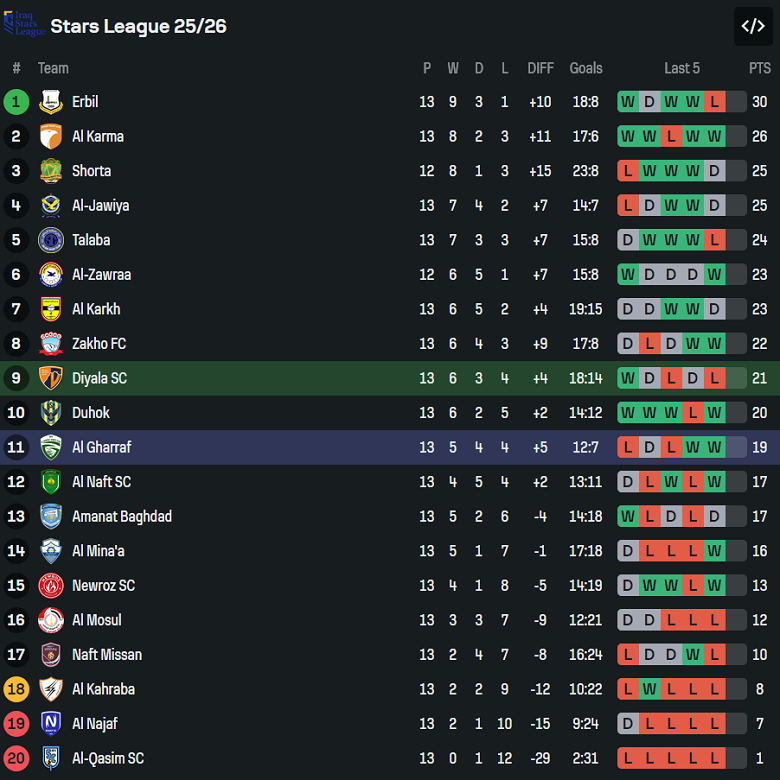Click the Diyala SC club crest
The height and width of the screenshot is (780, 780).
click(51, 378)
